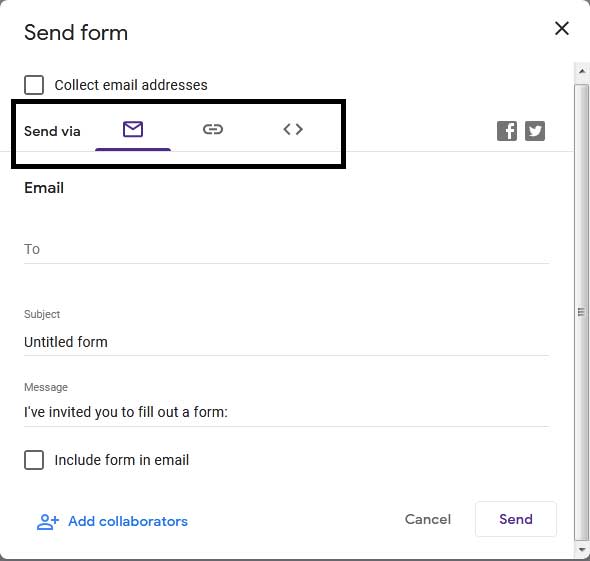Switch to the link sharing tab

click(x=213, y=129)
